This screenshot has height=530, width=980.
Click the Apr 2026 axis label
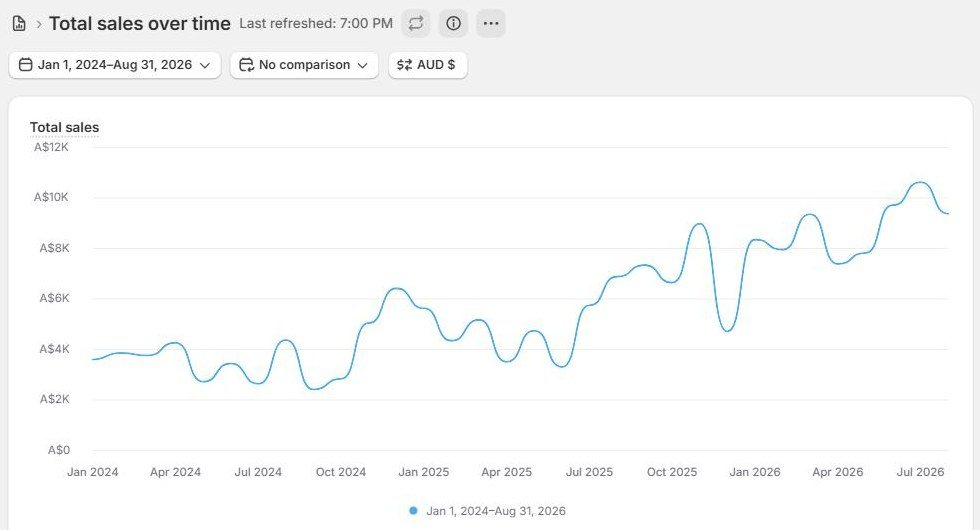tap(838, 472)
